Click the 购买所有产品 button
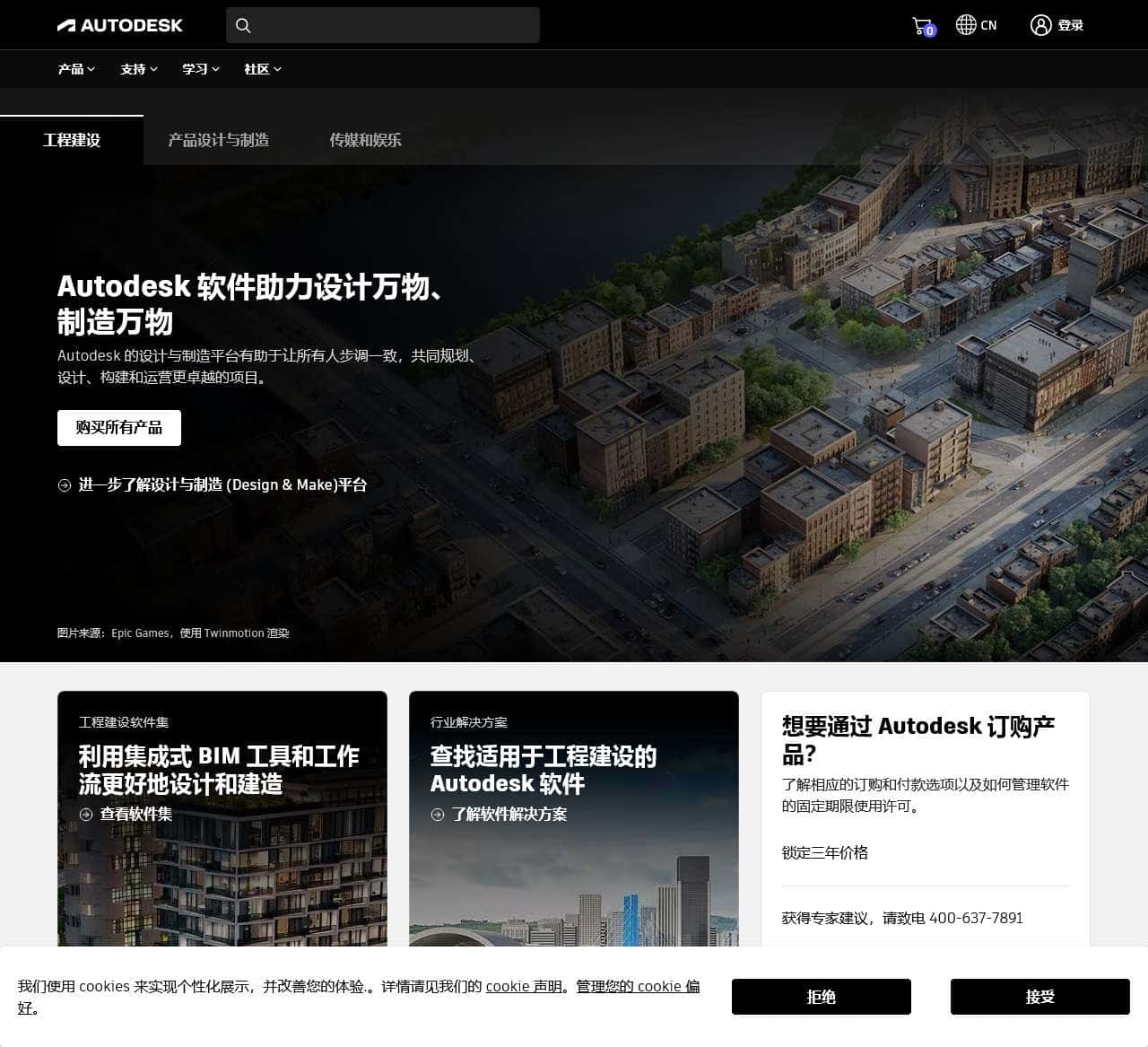Screen dimensions: 1148x1047 pos(119,428)
